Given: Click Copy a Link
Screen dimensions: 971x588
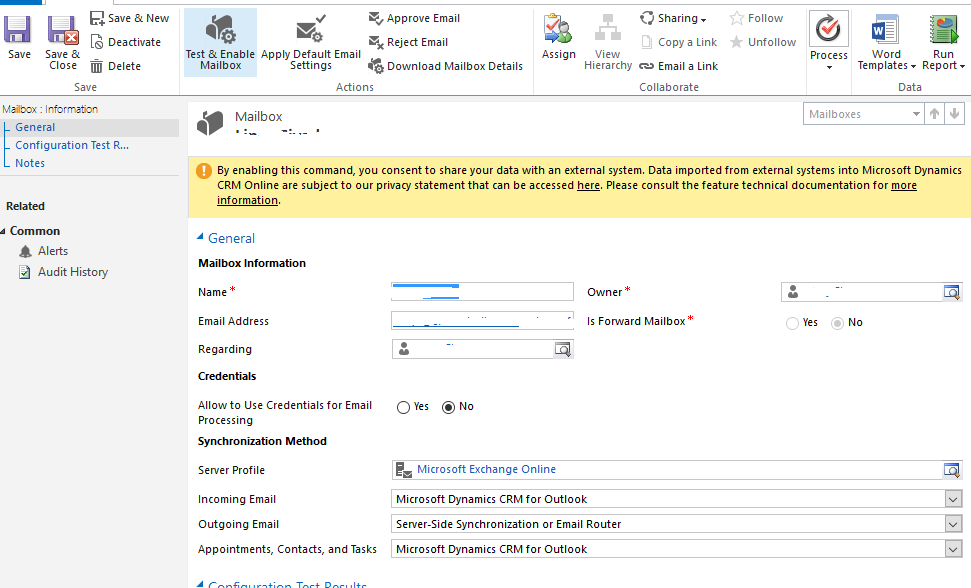Looking at the screenshot, I should pyautogui.click(x=679, y=42).
